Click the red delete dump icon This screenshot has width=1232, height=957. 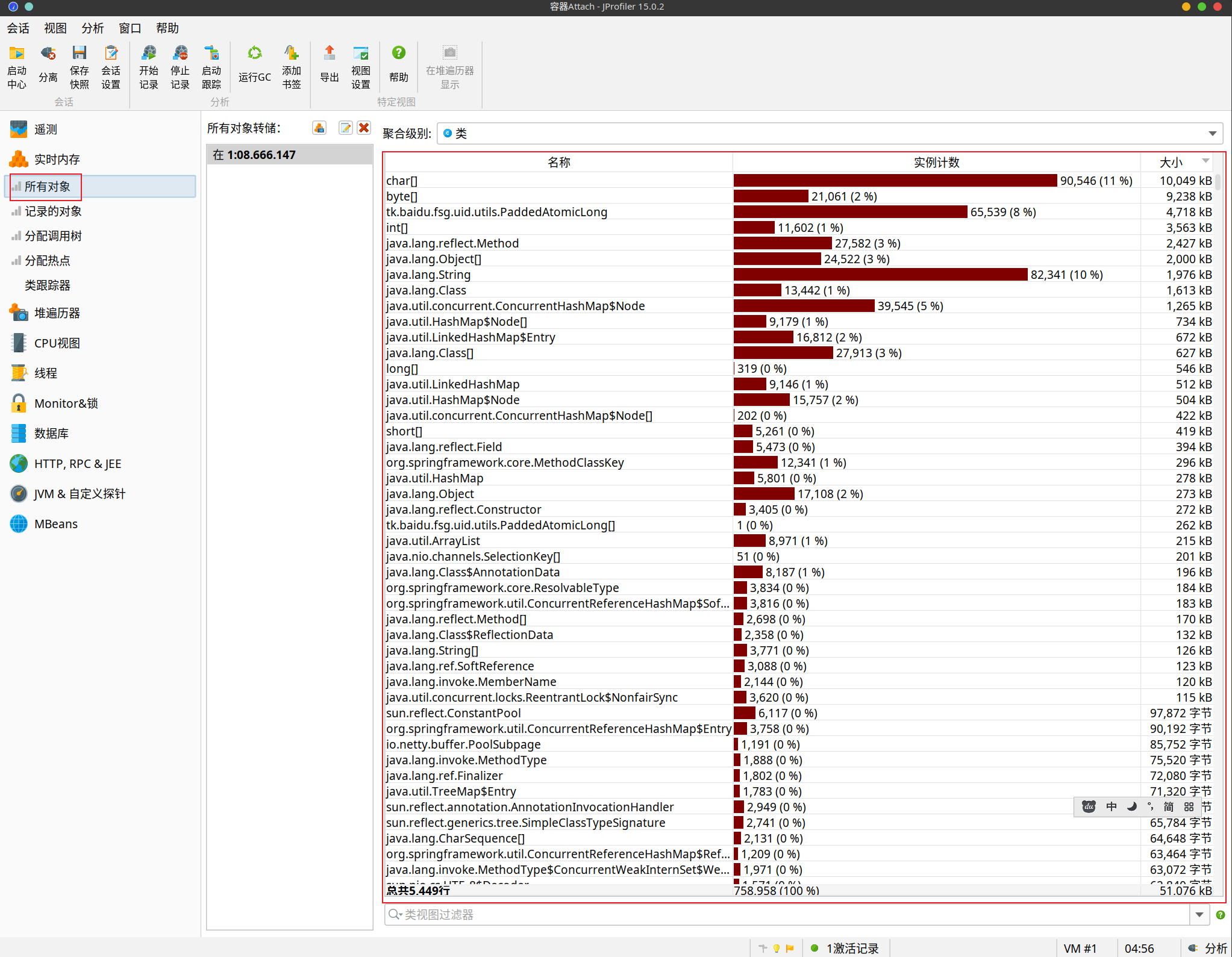click(x=364, y=128)
